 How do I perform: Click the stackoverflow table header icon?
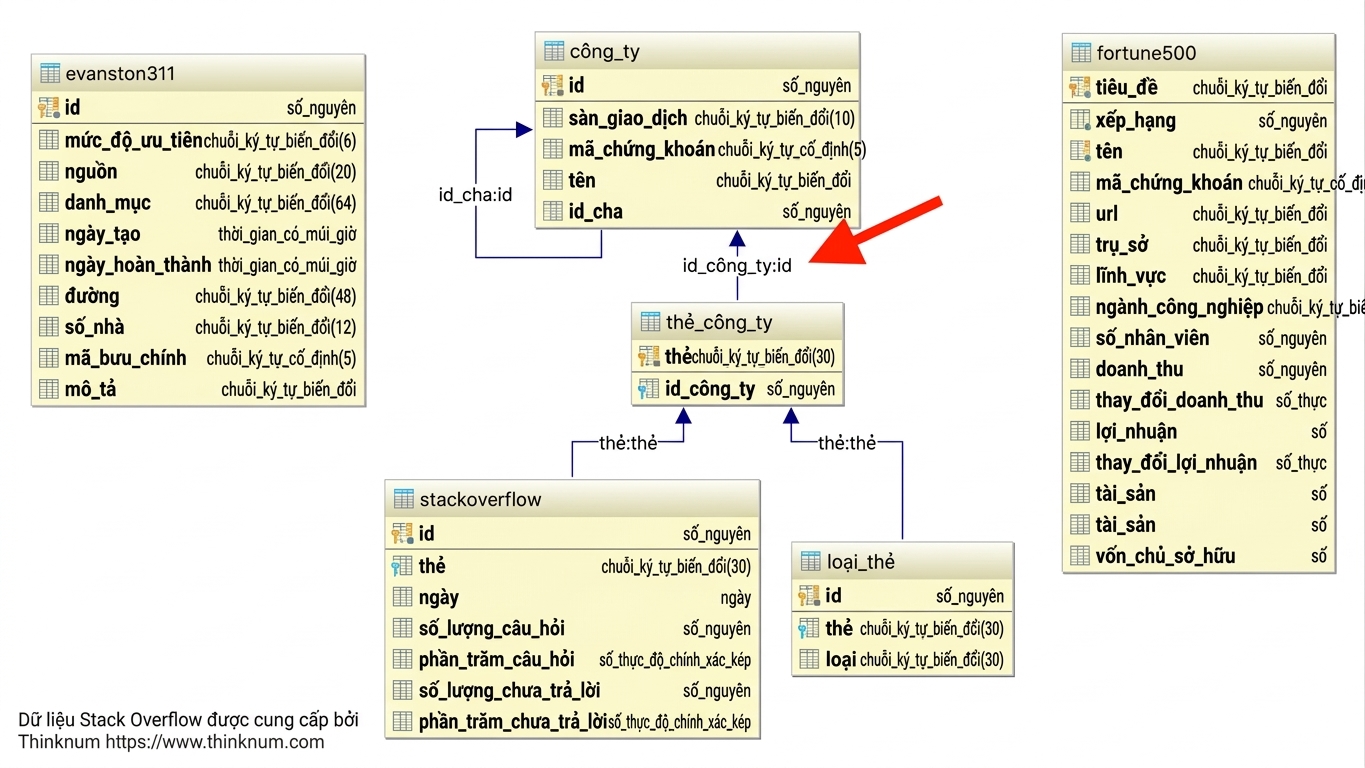point(404,499)
